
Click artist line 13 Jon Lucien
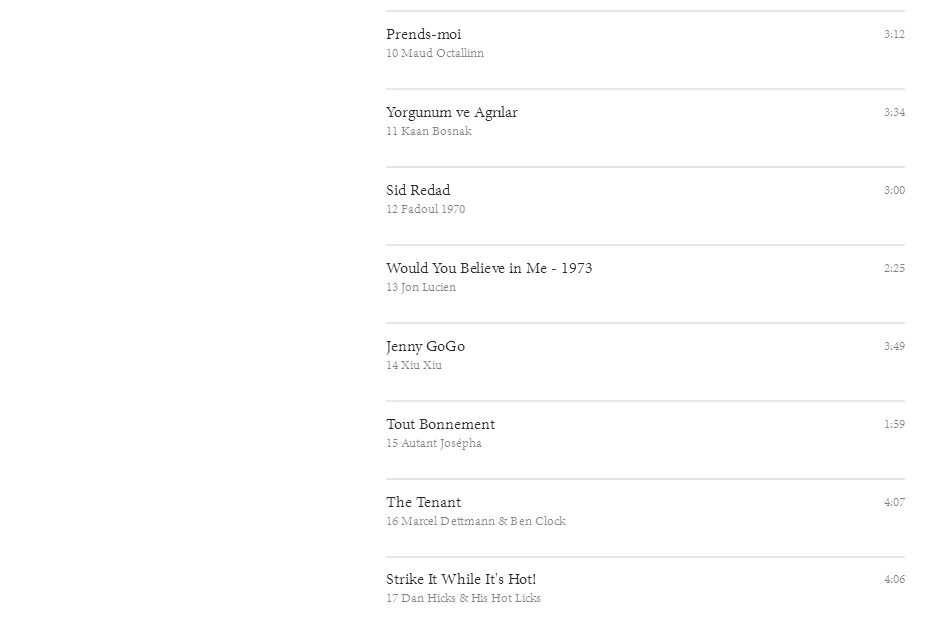coord(421,287)
